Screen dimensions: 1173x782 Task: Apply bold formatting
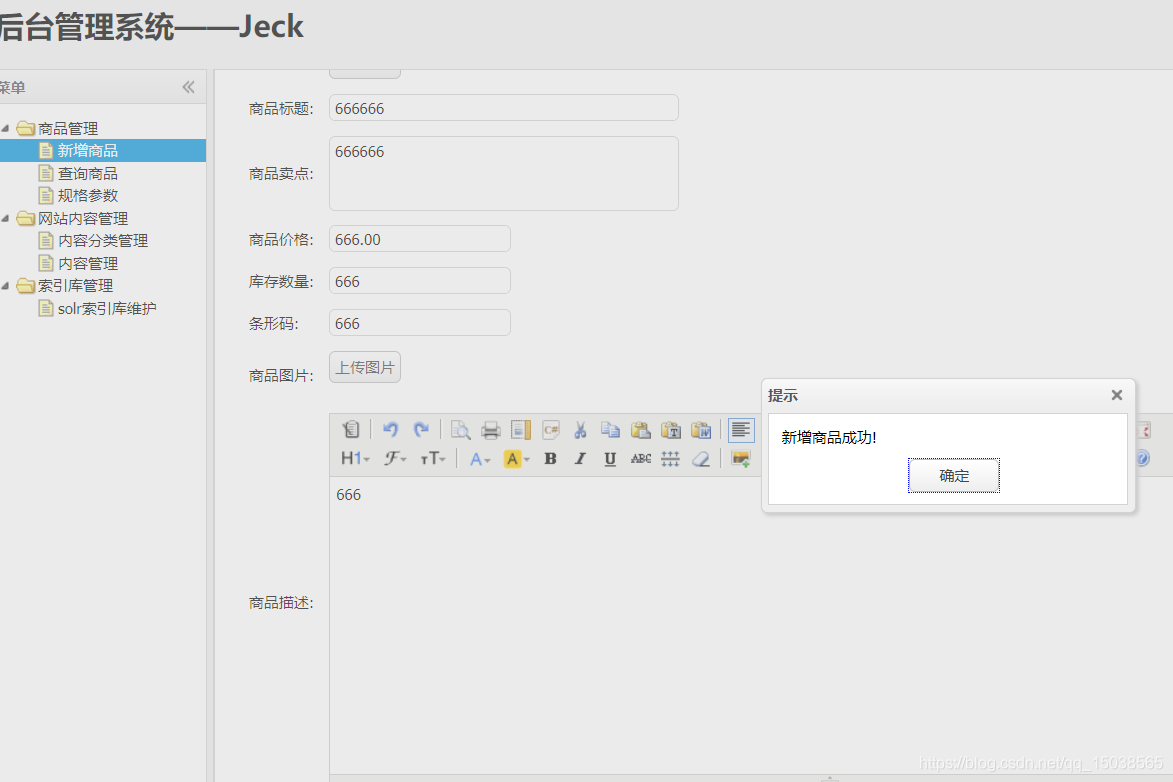551,459
